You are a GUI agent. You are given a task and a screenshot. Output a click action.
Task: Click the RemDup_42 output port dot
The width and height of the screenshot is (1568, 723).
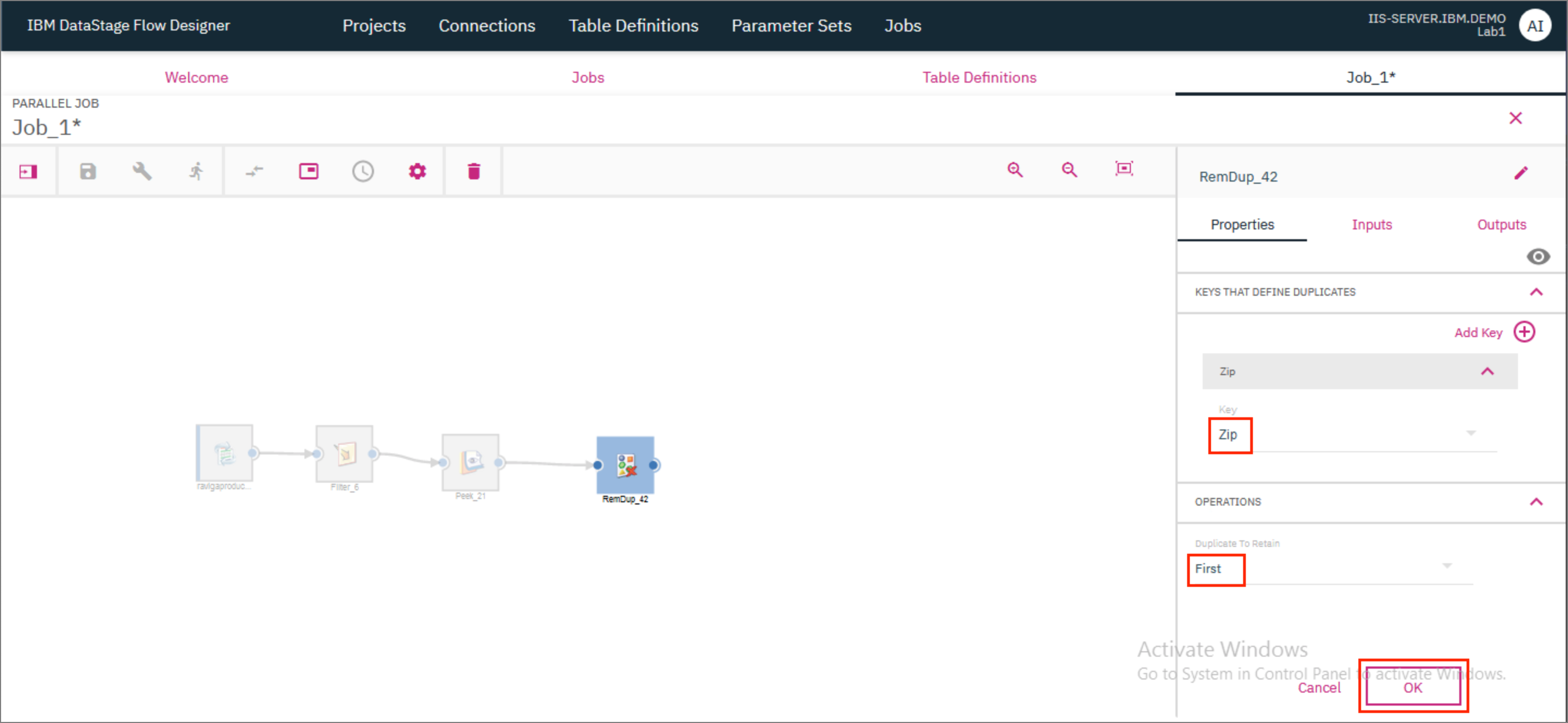point(653,465)
